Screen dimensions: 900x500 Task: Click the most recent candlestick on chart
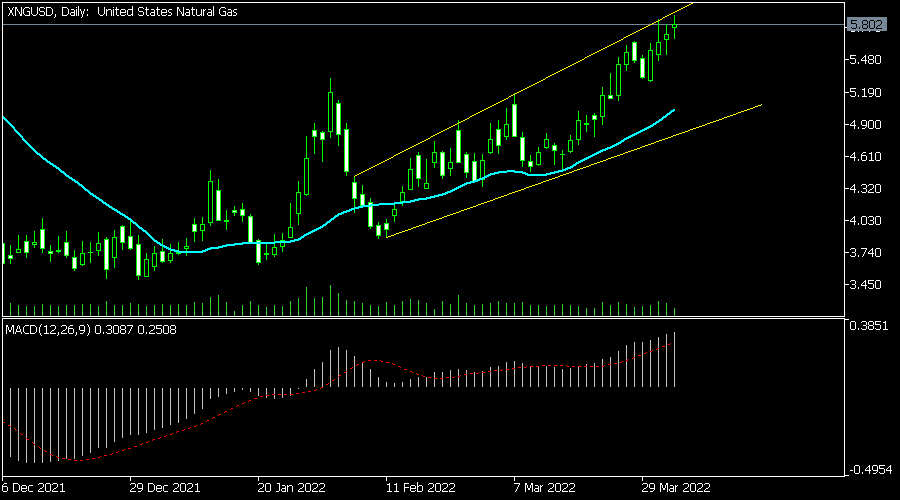(674, 26)
